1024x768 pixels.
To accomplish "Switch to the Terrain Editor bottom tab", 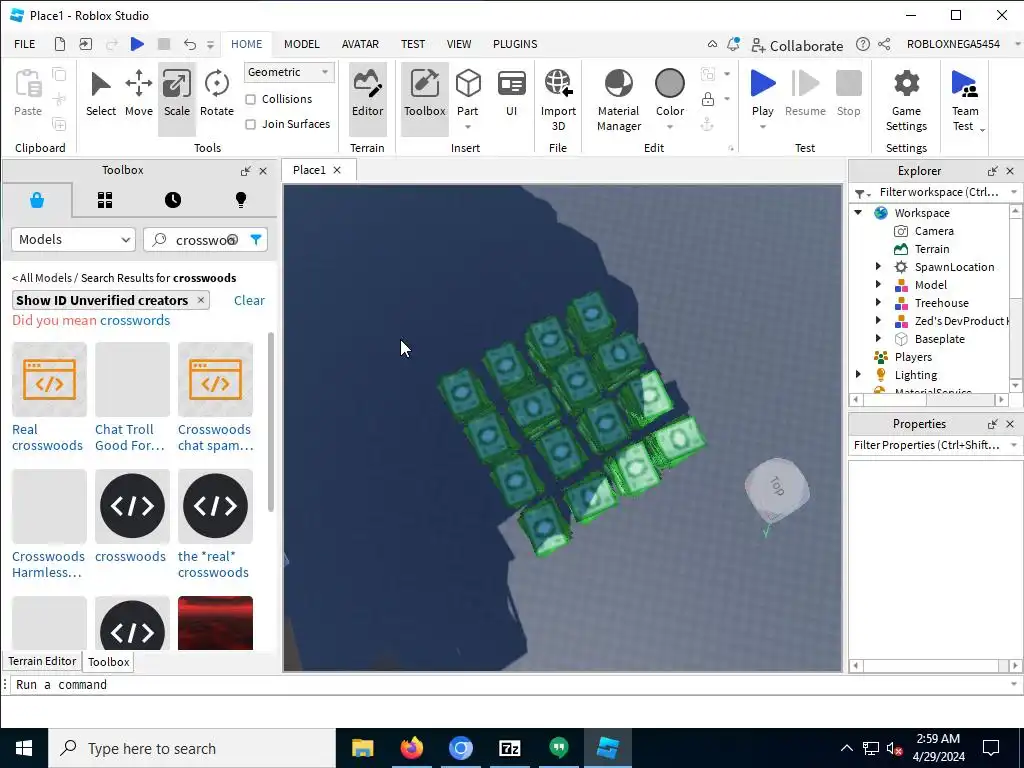I will coord(42,661).
